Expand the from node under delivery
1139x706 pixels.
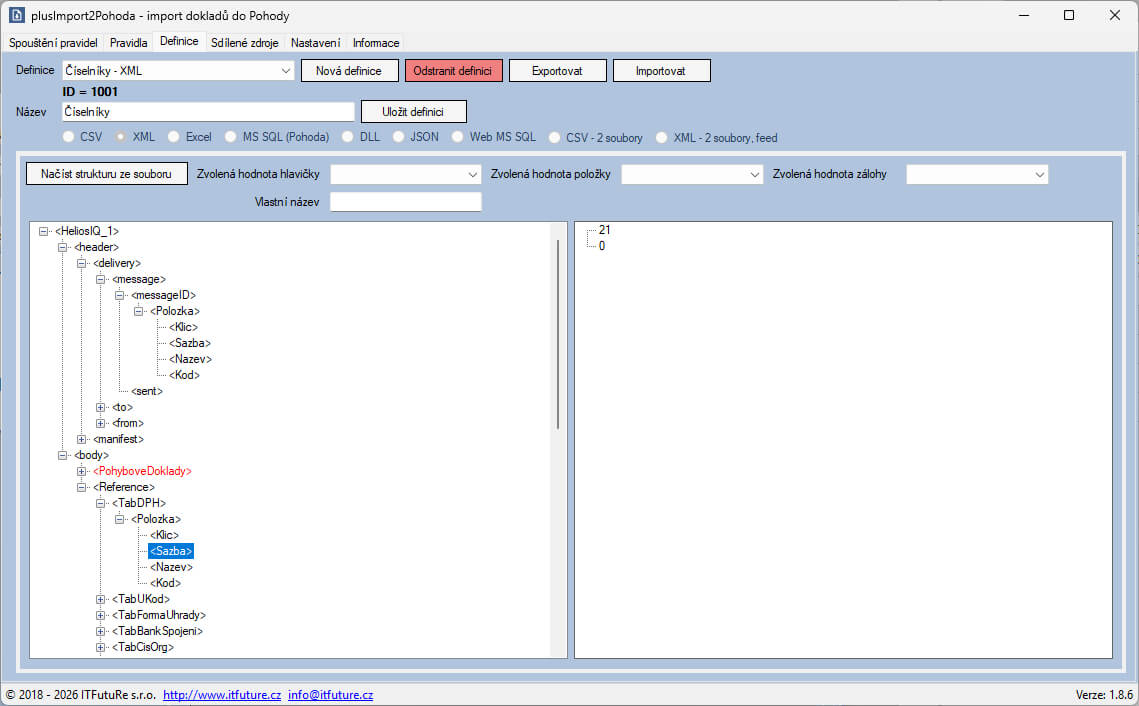(x=100, y=423)
